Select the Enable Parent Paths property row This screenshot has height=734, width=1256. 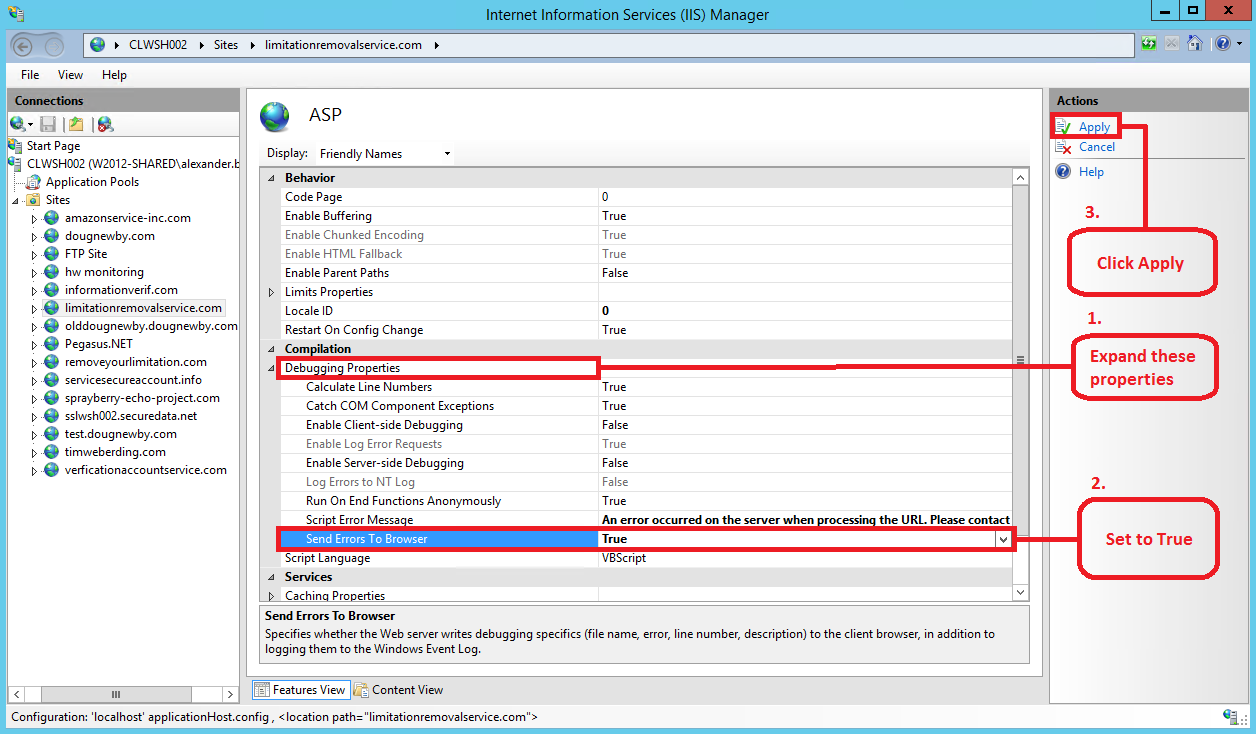pos(646,273)
